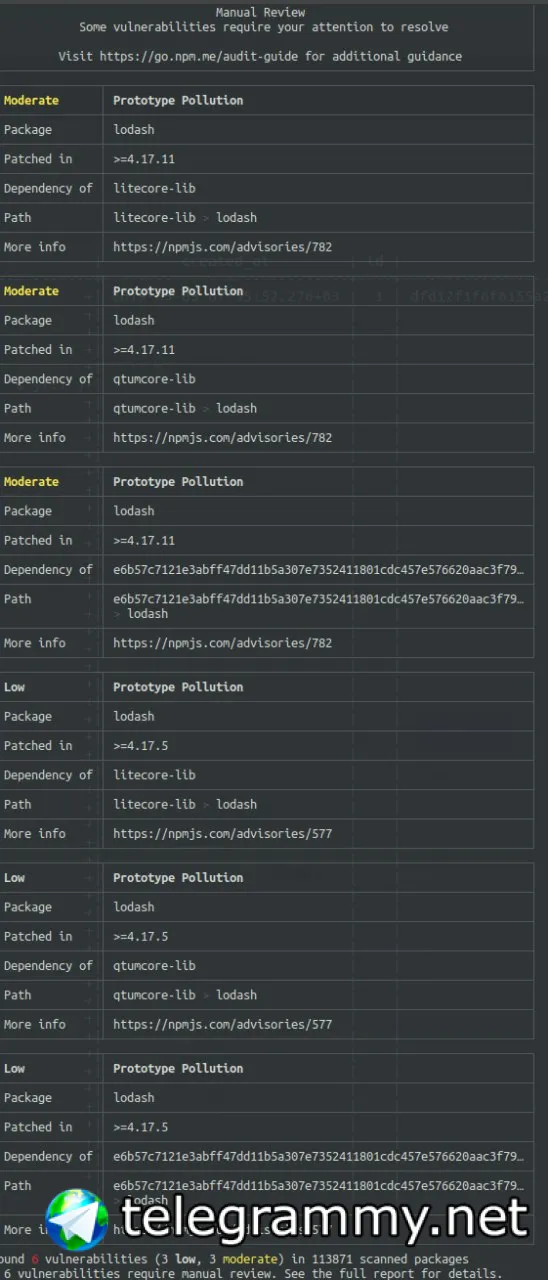
Task: Open advisories/577 link in qtumcore-lib Low table
Action: tap(222, 1025)
